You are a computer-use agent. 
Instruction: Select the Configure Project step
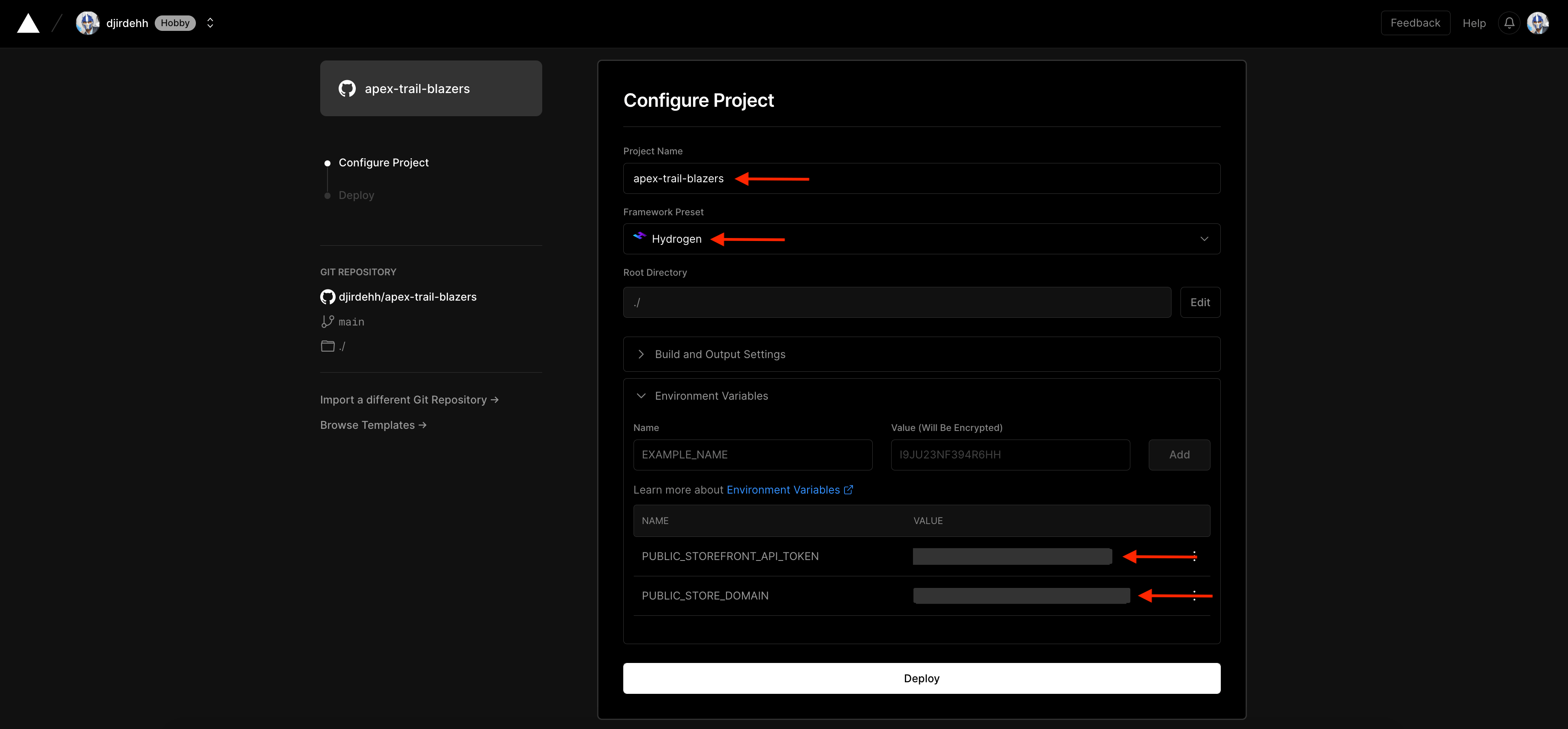coord(383,163)
